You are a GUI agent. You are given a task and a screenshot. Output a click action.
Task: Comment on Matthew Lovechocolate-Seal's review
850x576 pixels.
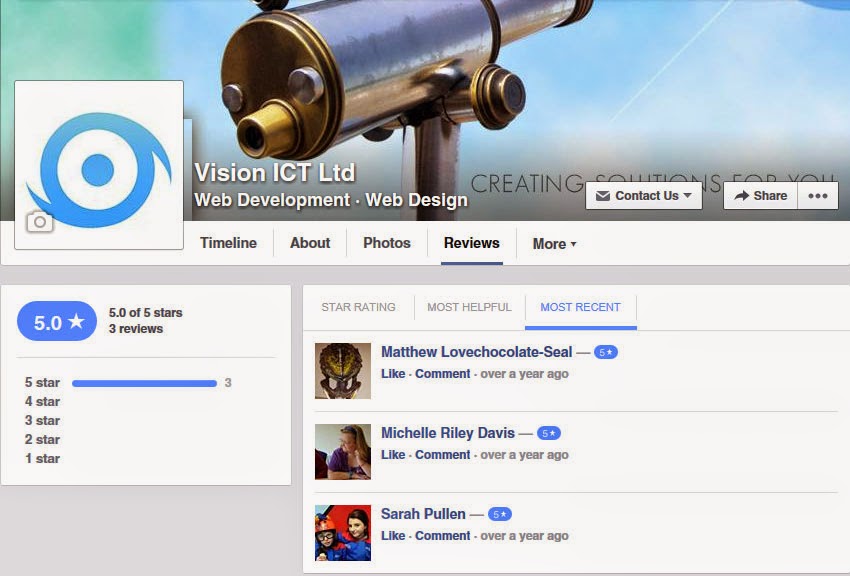pos(442,374)
